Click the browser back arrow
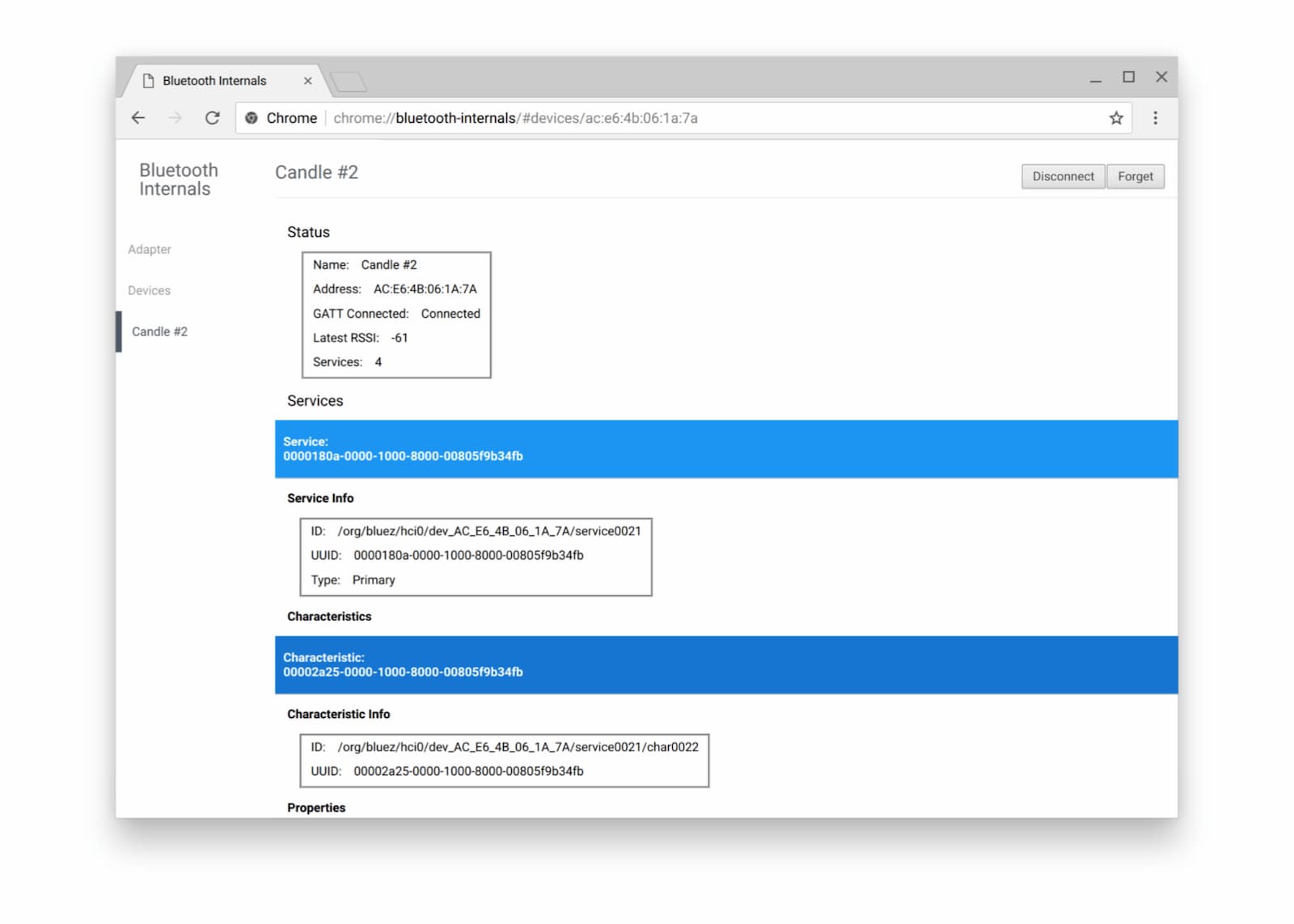Screen dimensions: 1294x924 (138, 118)
